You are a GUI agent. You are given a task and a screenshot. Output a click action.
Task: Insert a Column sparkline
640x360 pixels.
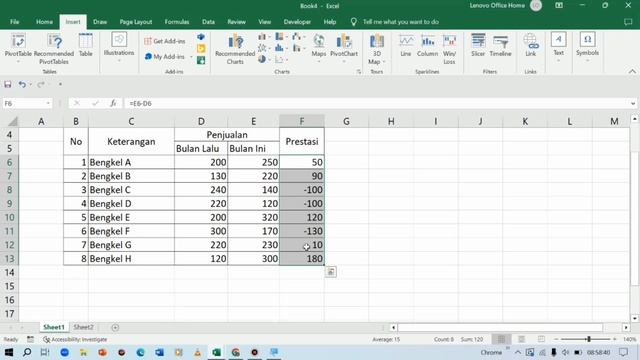coord(427,46)
